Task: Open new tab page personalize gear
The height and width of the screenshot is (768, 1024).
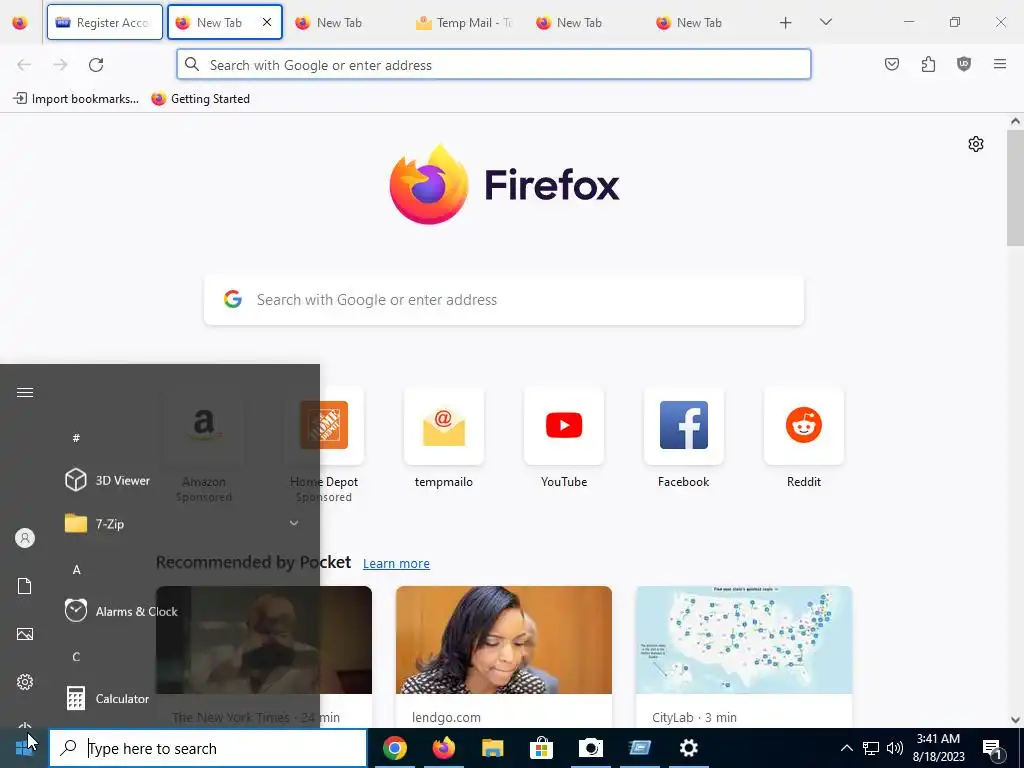Action: pyautogui.click(x=976, y=144)
